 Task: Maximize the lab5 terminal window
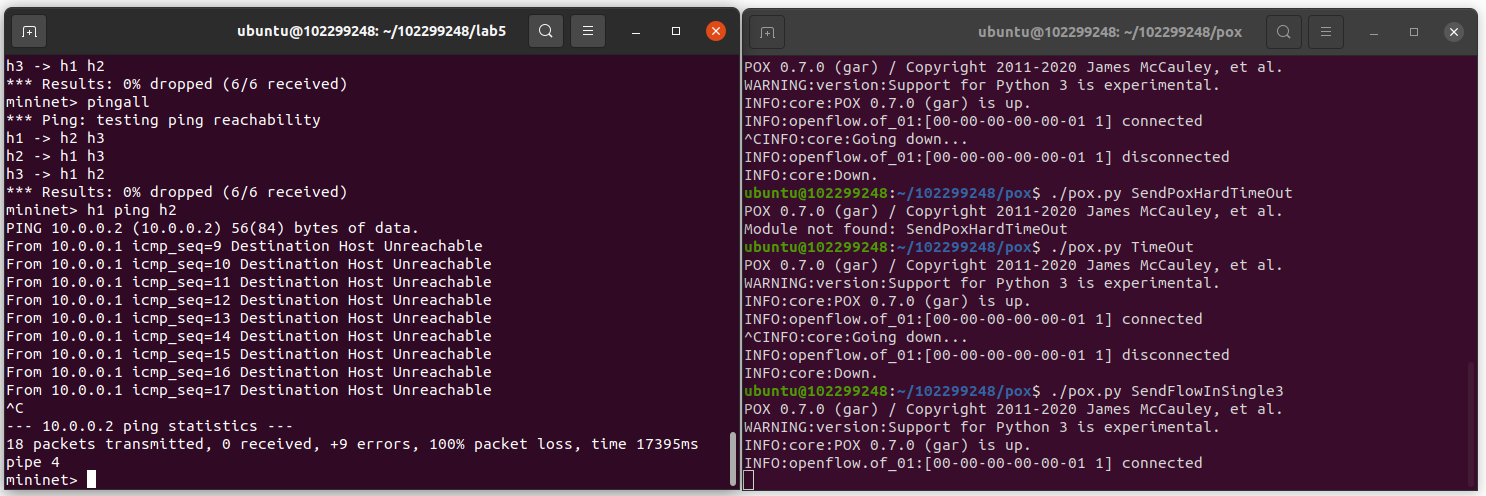[677, 32]
